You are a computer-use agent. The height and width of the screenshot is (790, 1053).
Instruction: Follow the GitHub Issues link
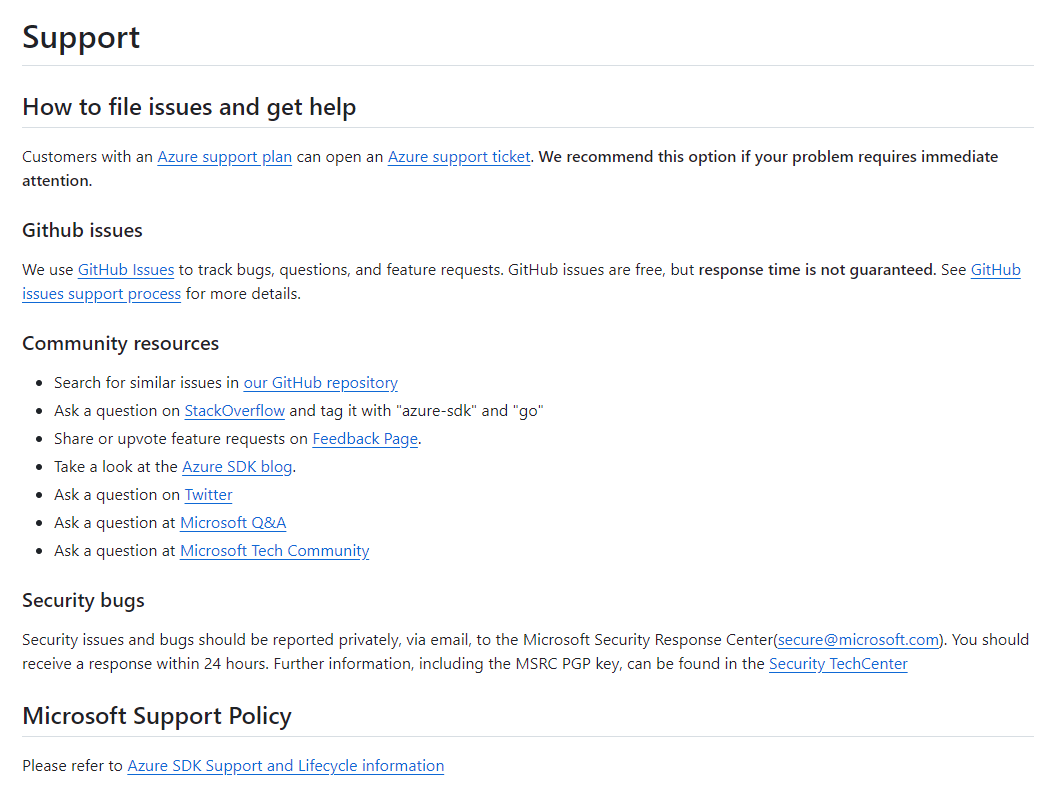point(126,269)
